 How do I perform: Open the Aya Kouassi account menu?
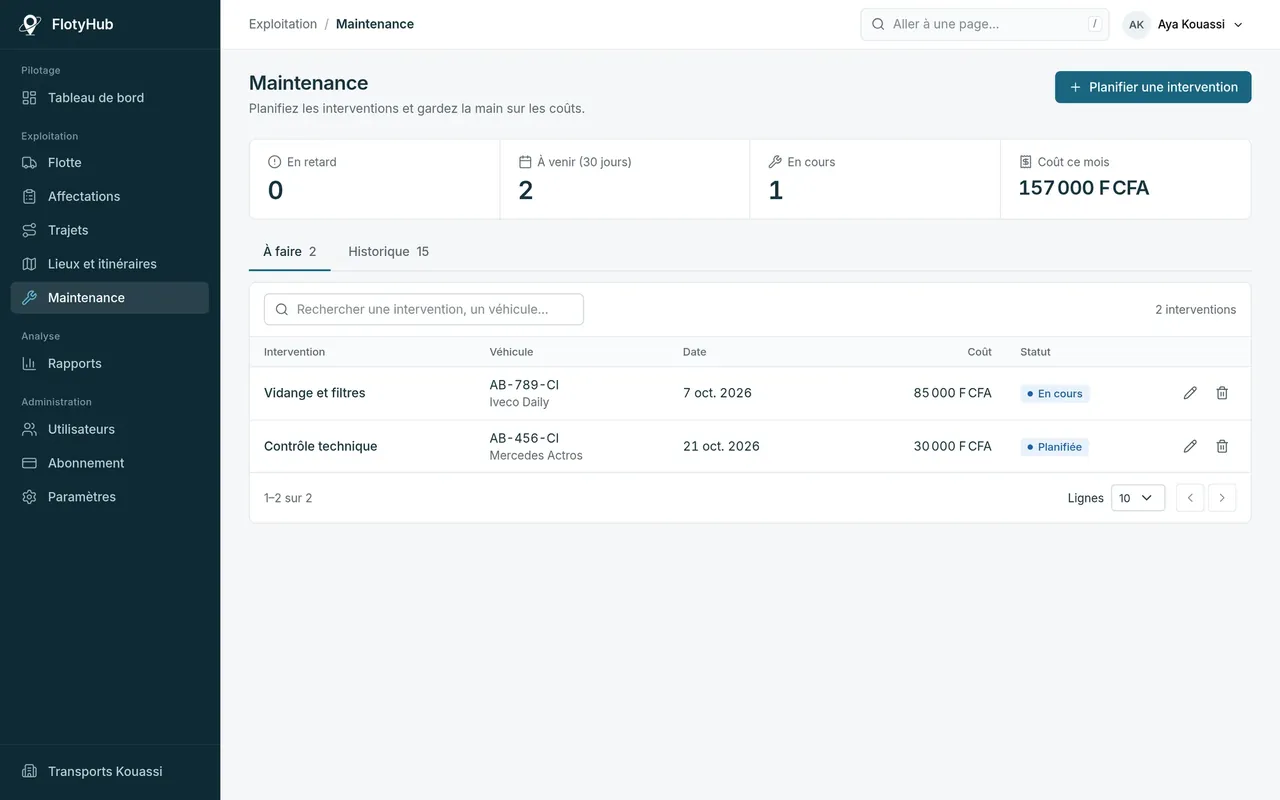[x=1184, y=24]
